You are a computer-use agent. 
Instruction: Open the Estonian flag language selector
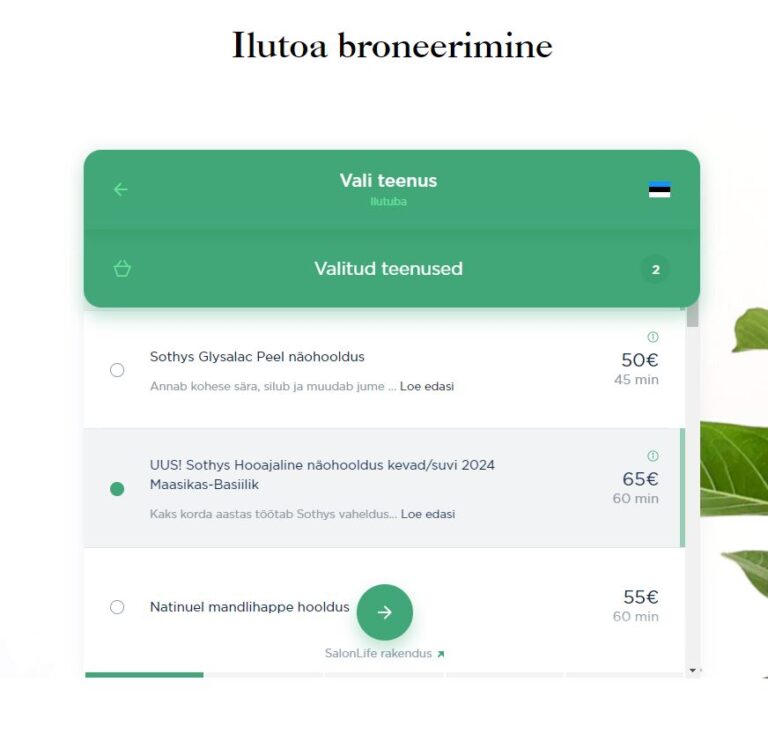[x=659, y=189]
